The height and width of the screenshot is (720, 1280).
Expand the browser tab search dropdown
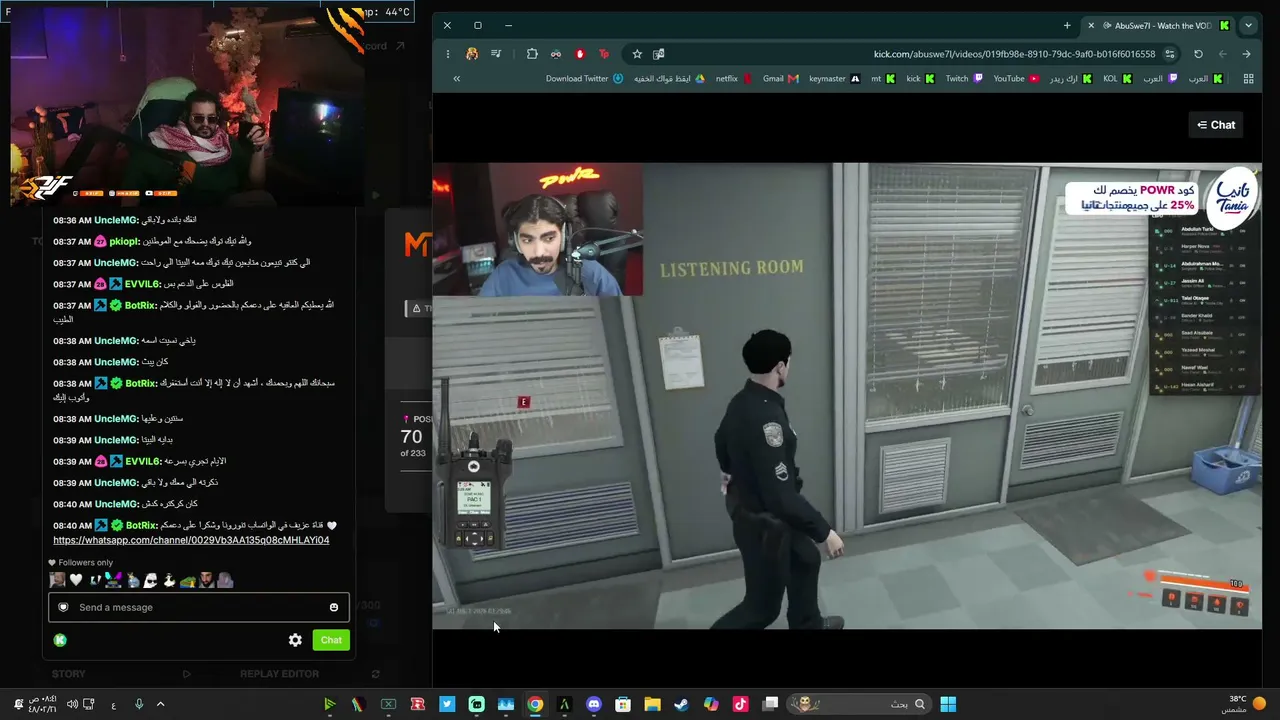point(1249,25)
